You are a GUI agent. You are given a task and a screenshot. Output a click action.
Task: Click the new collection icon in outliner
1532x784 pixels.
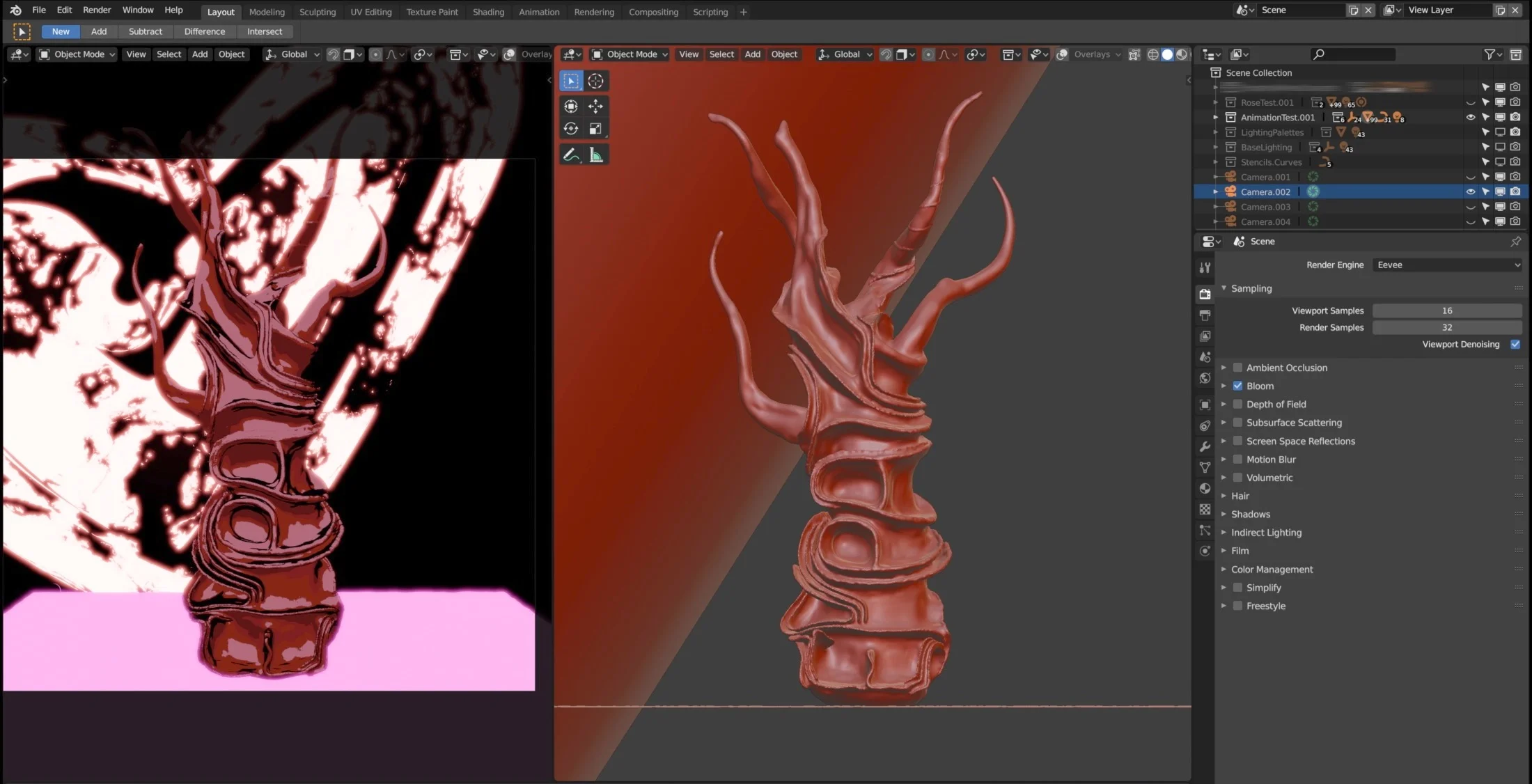(1516, 54)
